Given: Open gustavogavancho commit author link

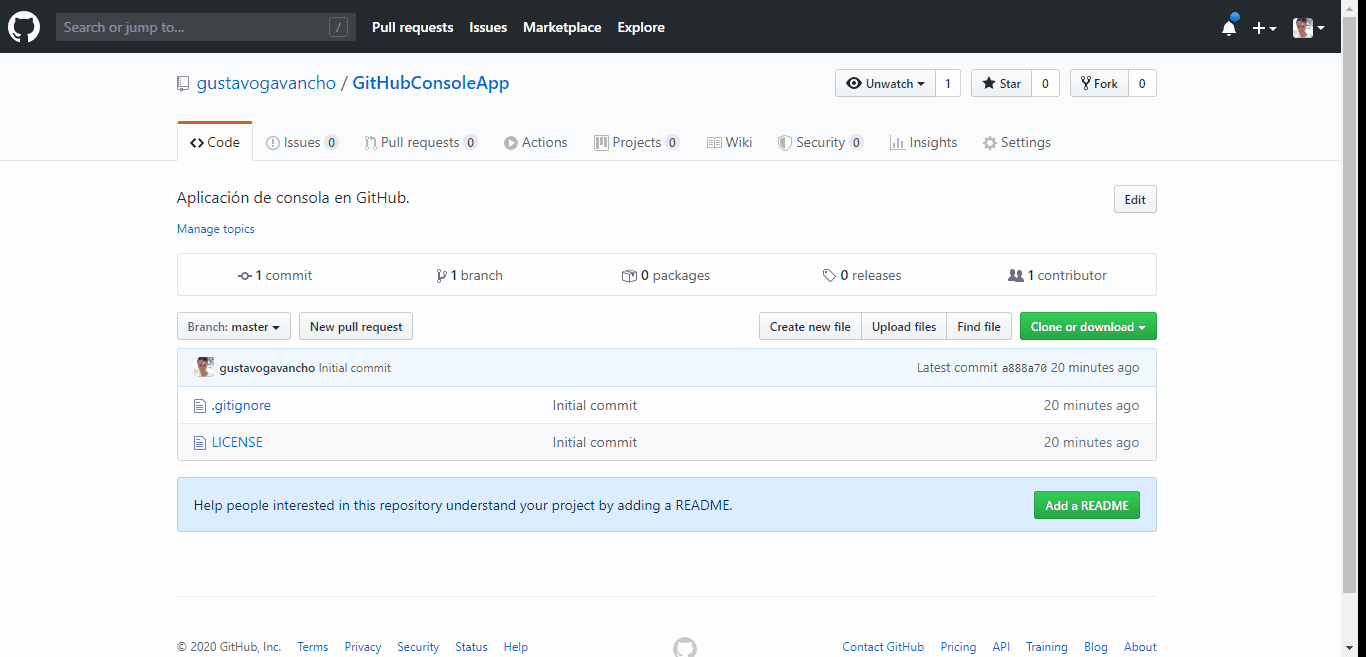Looking at the screenshot, I should coord(267,368).
